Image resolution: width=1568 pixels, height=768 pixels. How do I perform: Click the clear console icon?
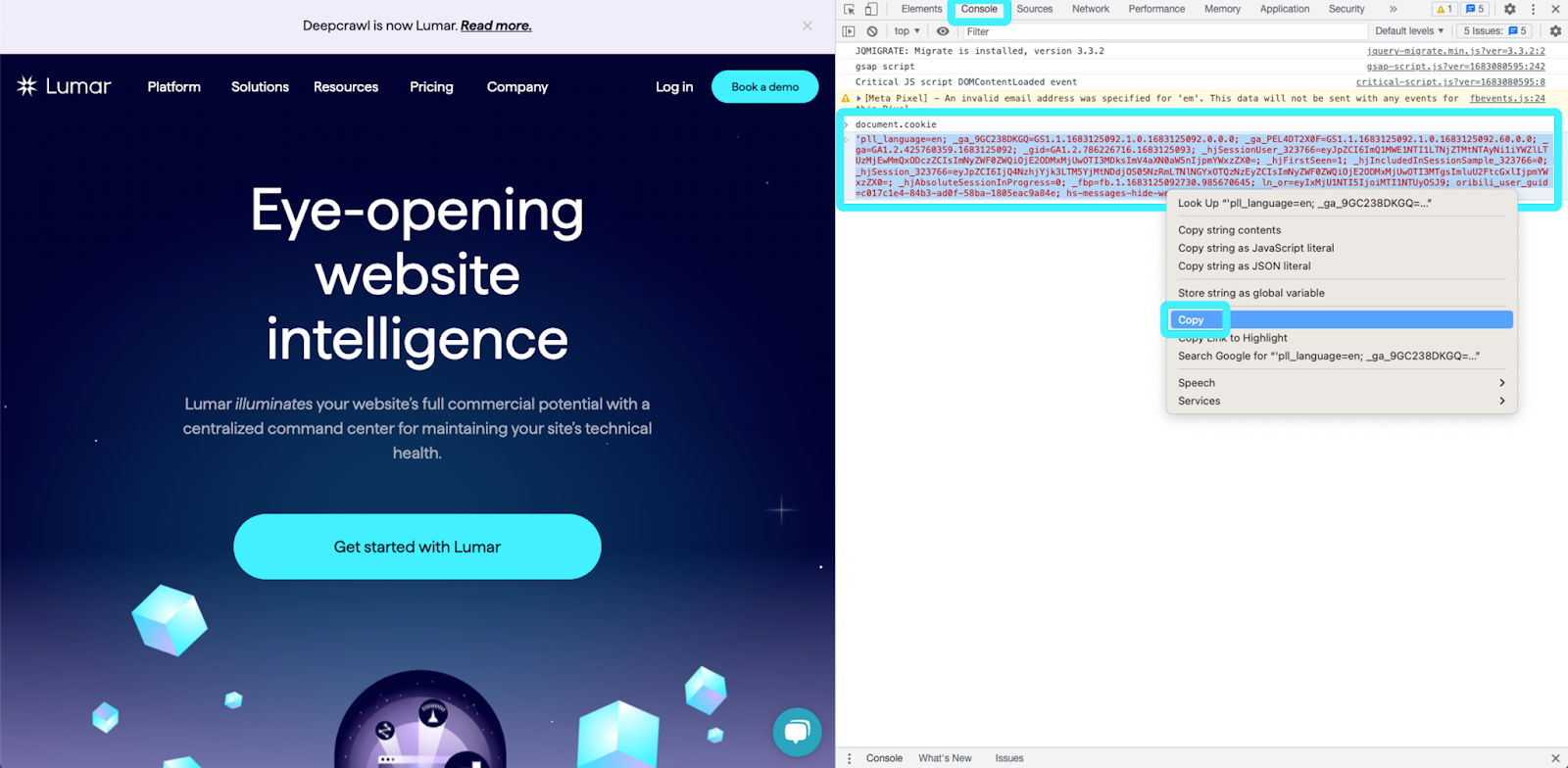(x=872, y=31)
